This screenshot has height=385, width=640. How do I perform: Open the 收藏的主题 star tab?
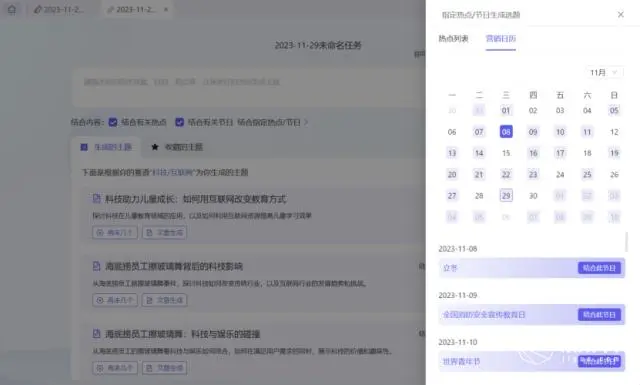177,147
